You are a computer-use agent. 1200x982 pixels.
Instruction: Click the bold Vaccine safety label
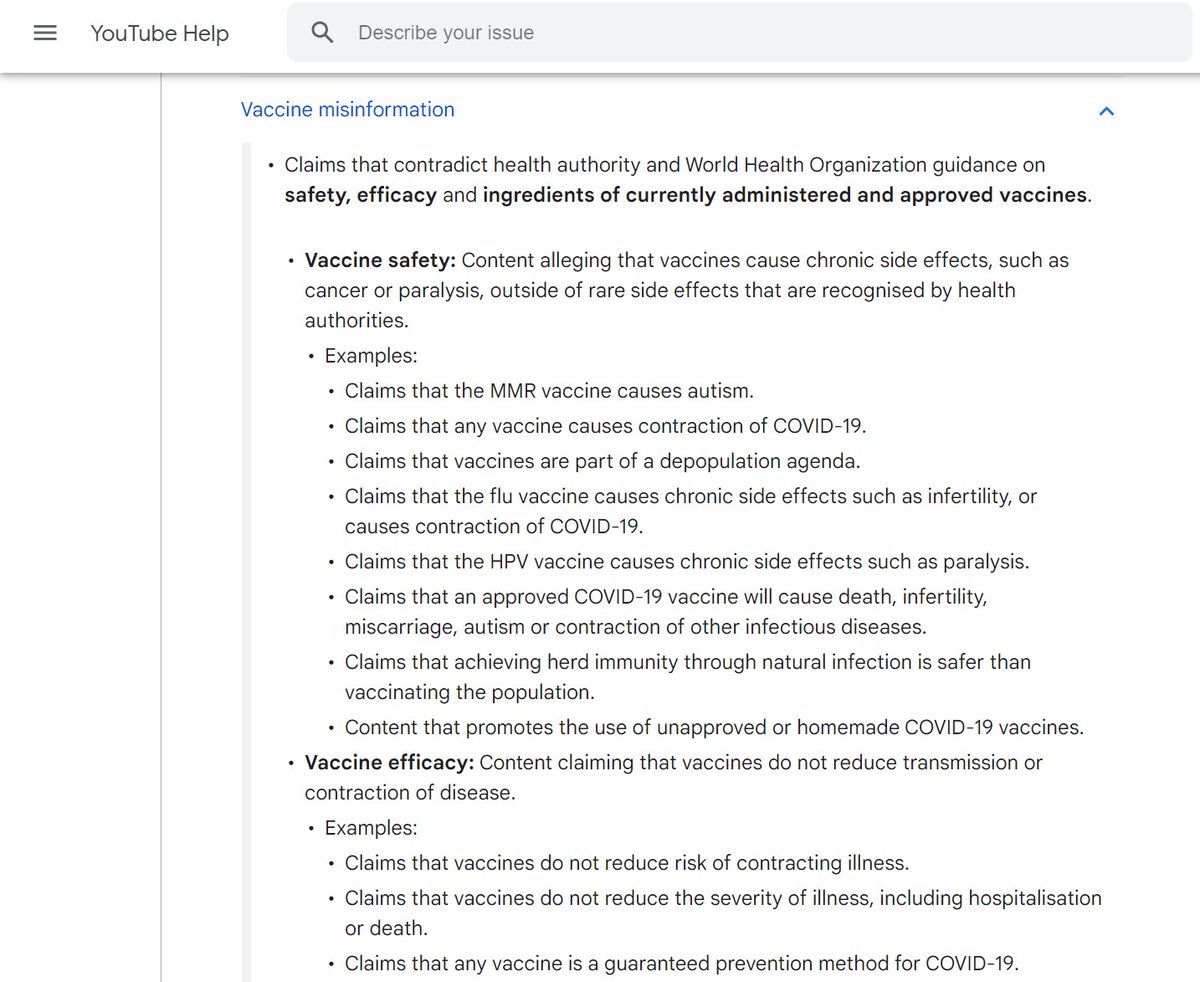point(380,260)
